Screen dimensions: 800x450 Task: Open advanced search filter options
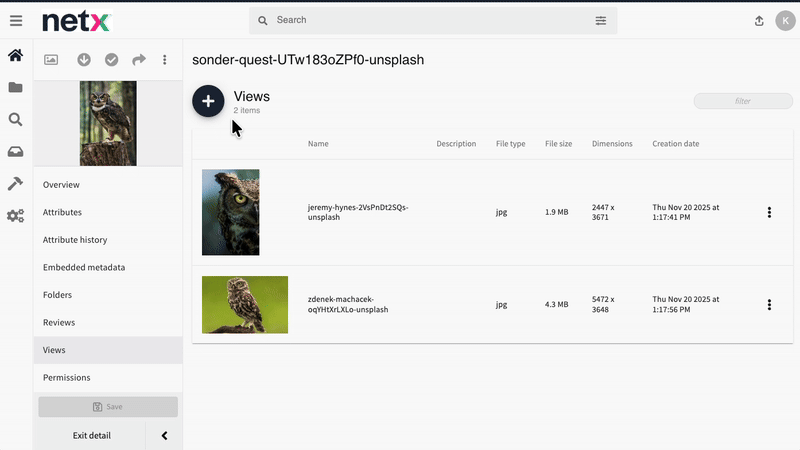[601, 20]
